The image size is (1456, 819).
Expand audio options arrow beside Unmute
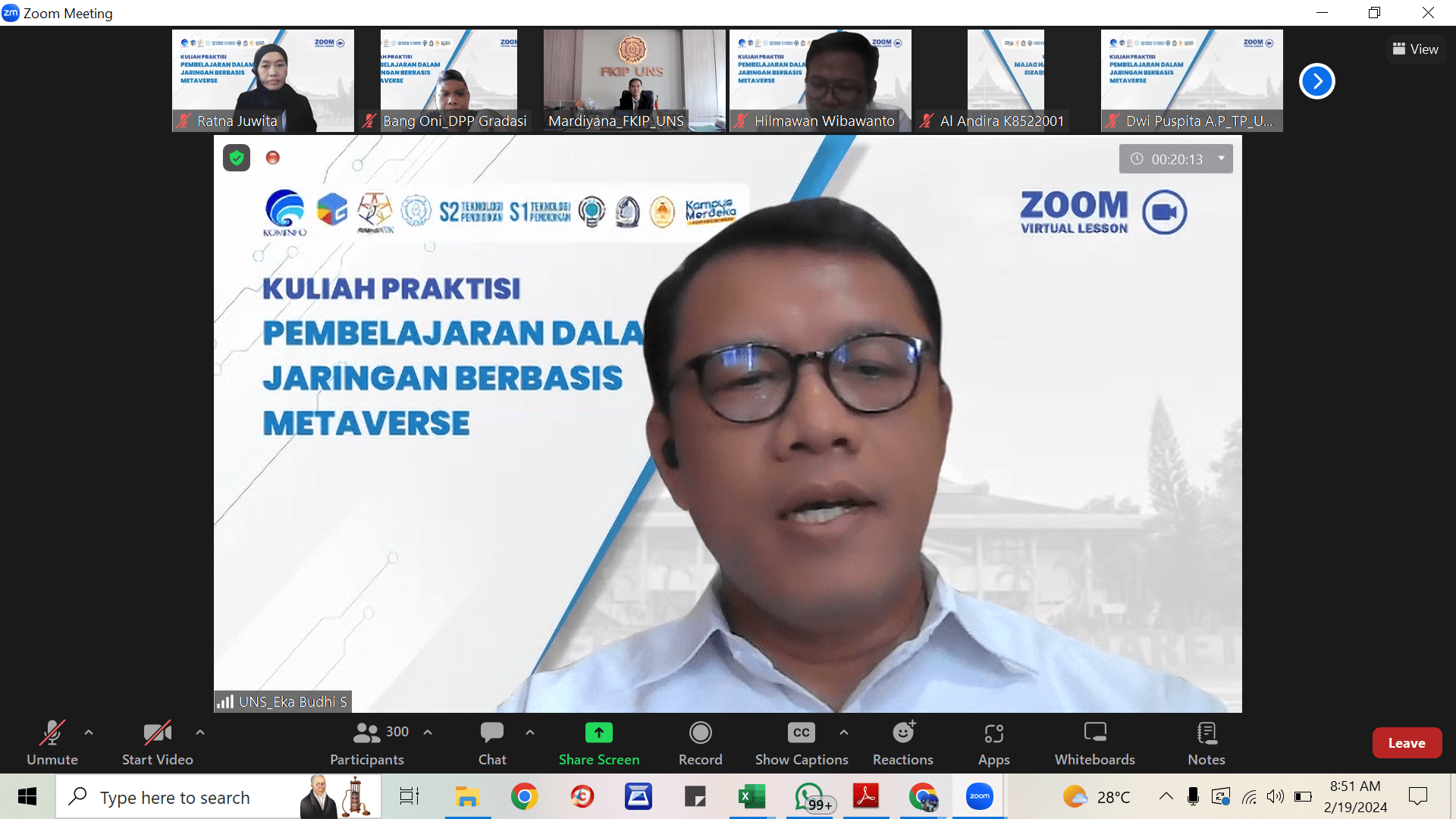[89, 733]
